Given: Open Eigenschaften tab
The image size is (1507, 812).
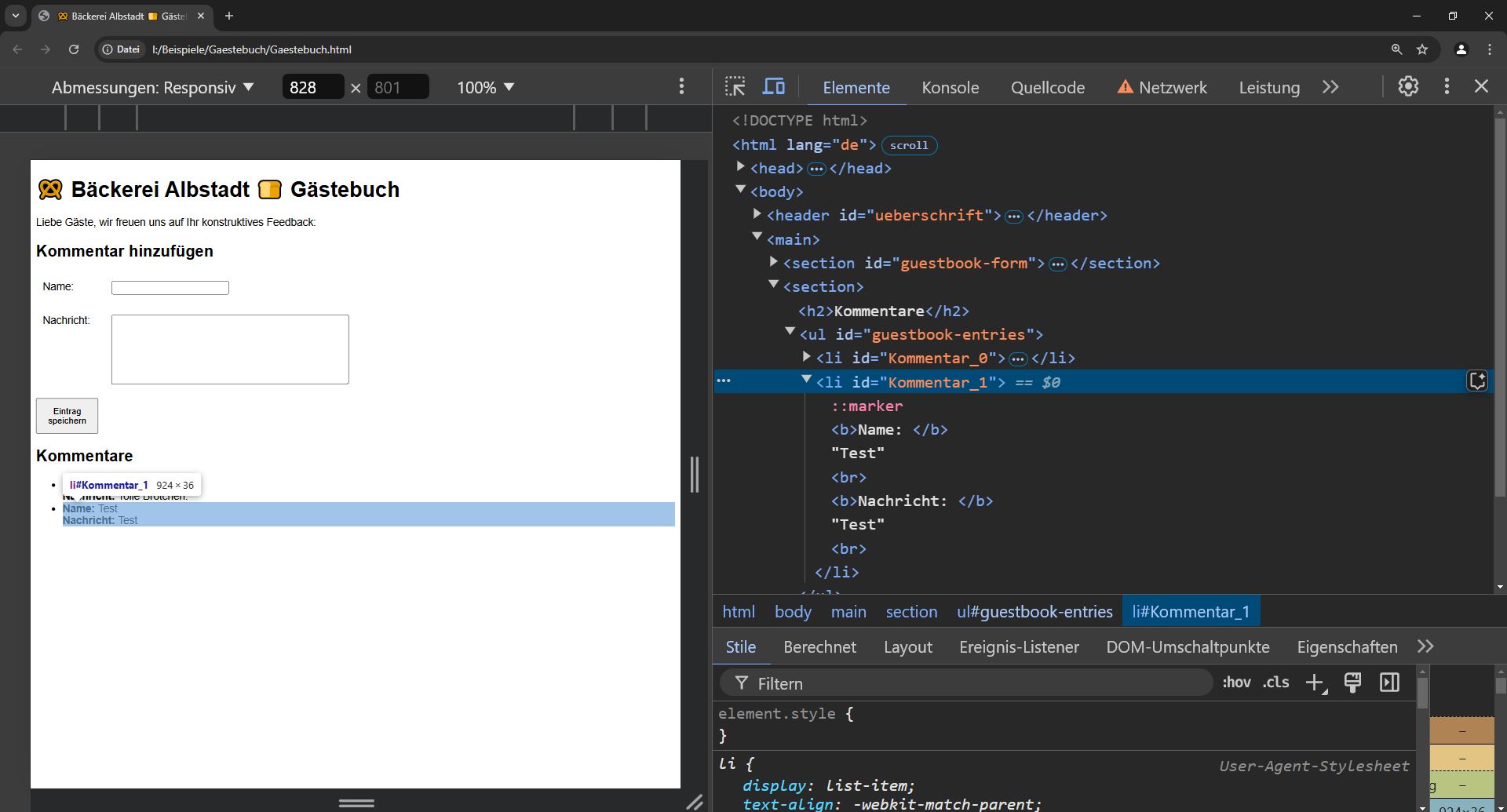Looking at the screenshot, I should coord(1347,646).
